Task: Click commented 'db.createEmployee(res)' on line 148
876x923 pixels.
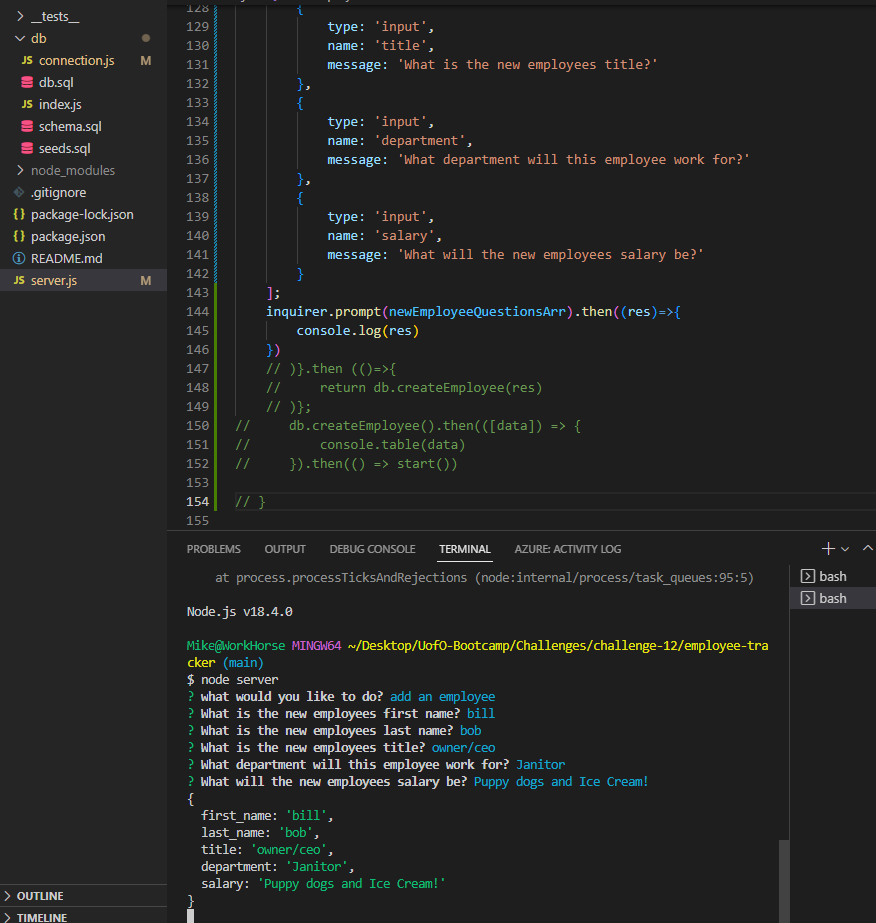Action: (x=457, y=388)
